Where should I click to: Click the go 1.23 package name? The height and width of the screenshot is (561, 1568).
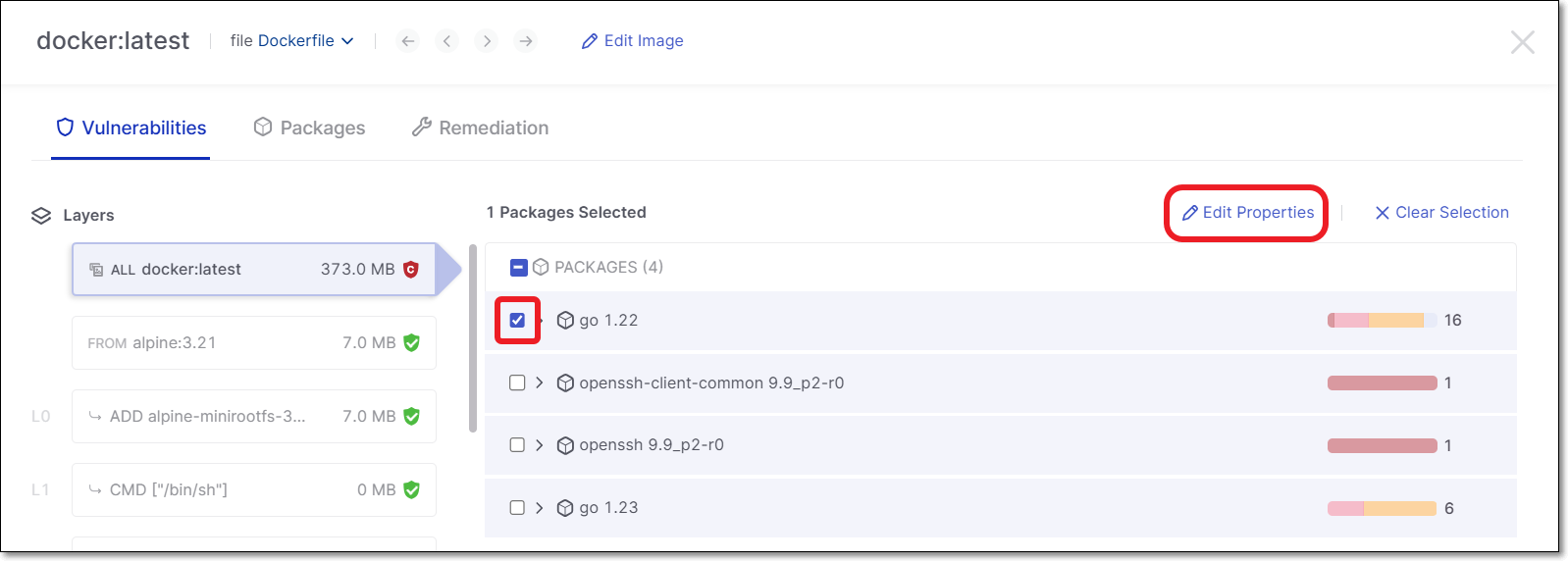pos(608,508)
